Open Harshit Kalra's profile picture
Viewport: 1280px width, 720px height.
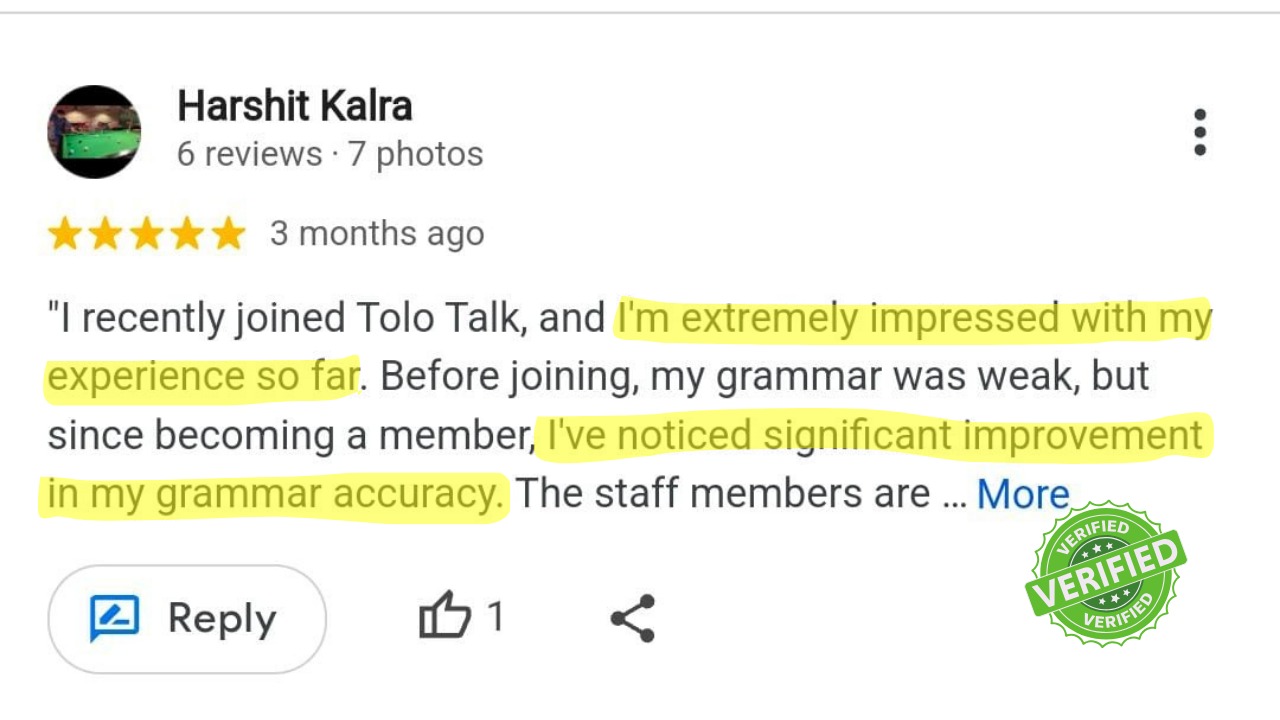[94, 132]
